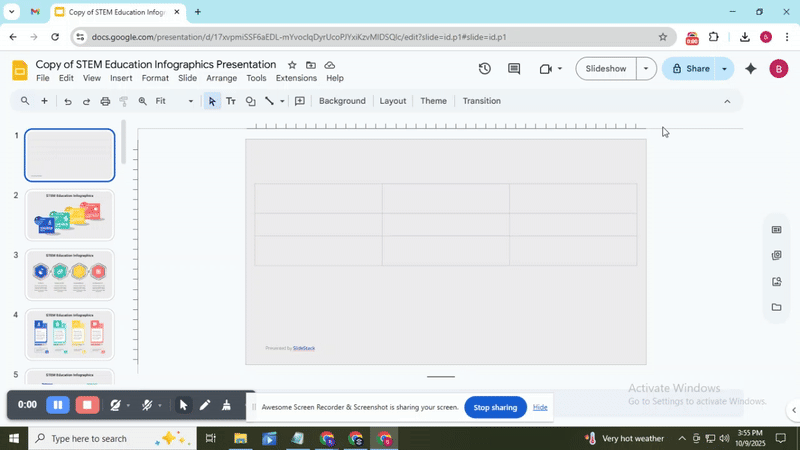The height and width of the screenshot is (450, 800).
Task: Open the Insert menu
Action: (x=121, y=78)
